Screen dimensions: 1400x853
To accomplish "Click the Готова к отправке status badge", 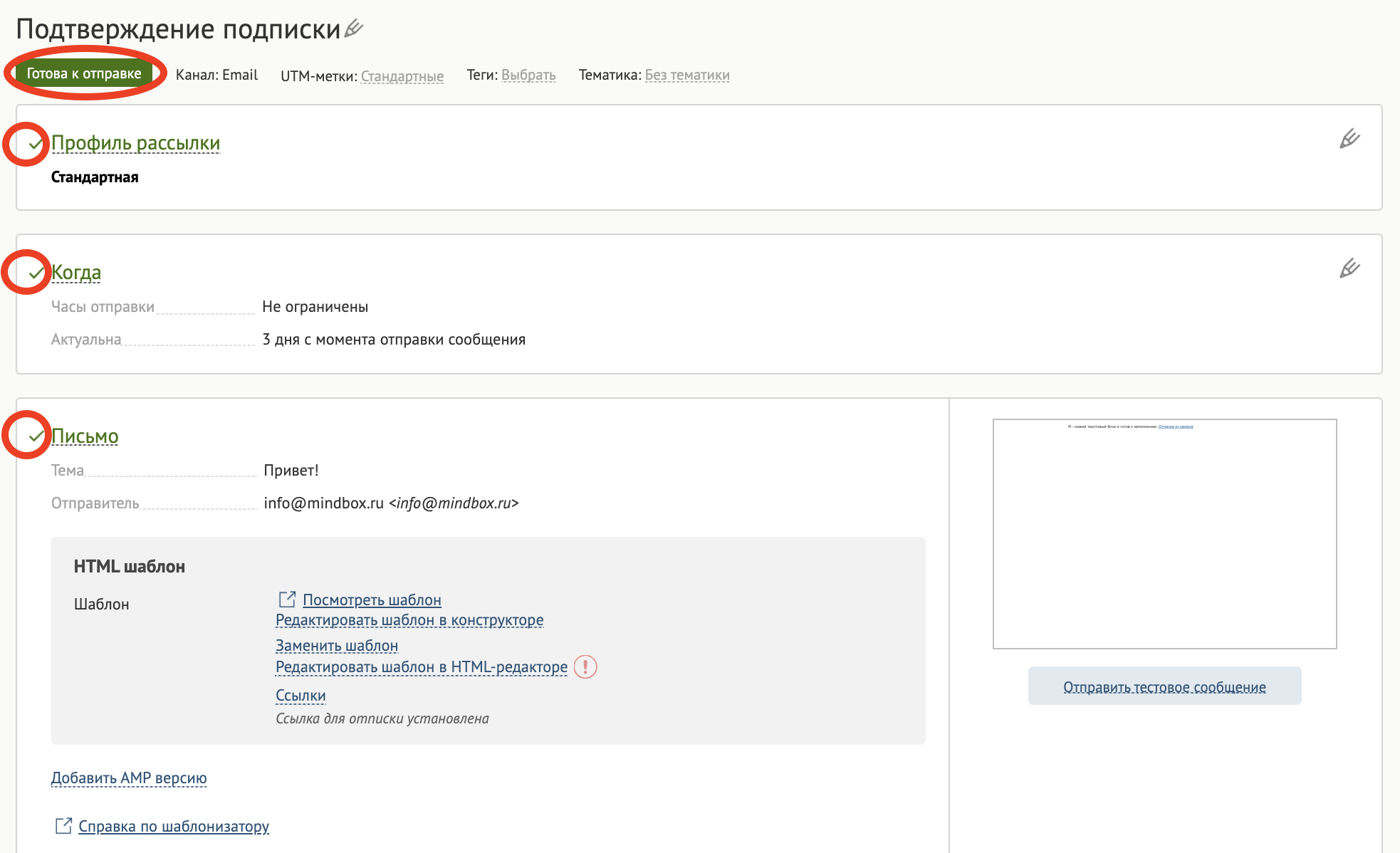I will 84,74.
